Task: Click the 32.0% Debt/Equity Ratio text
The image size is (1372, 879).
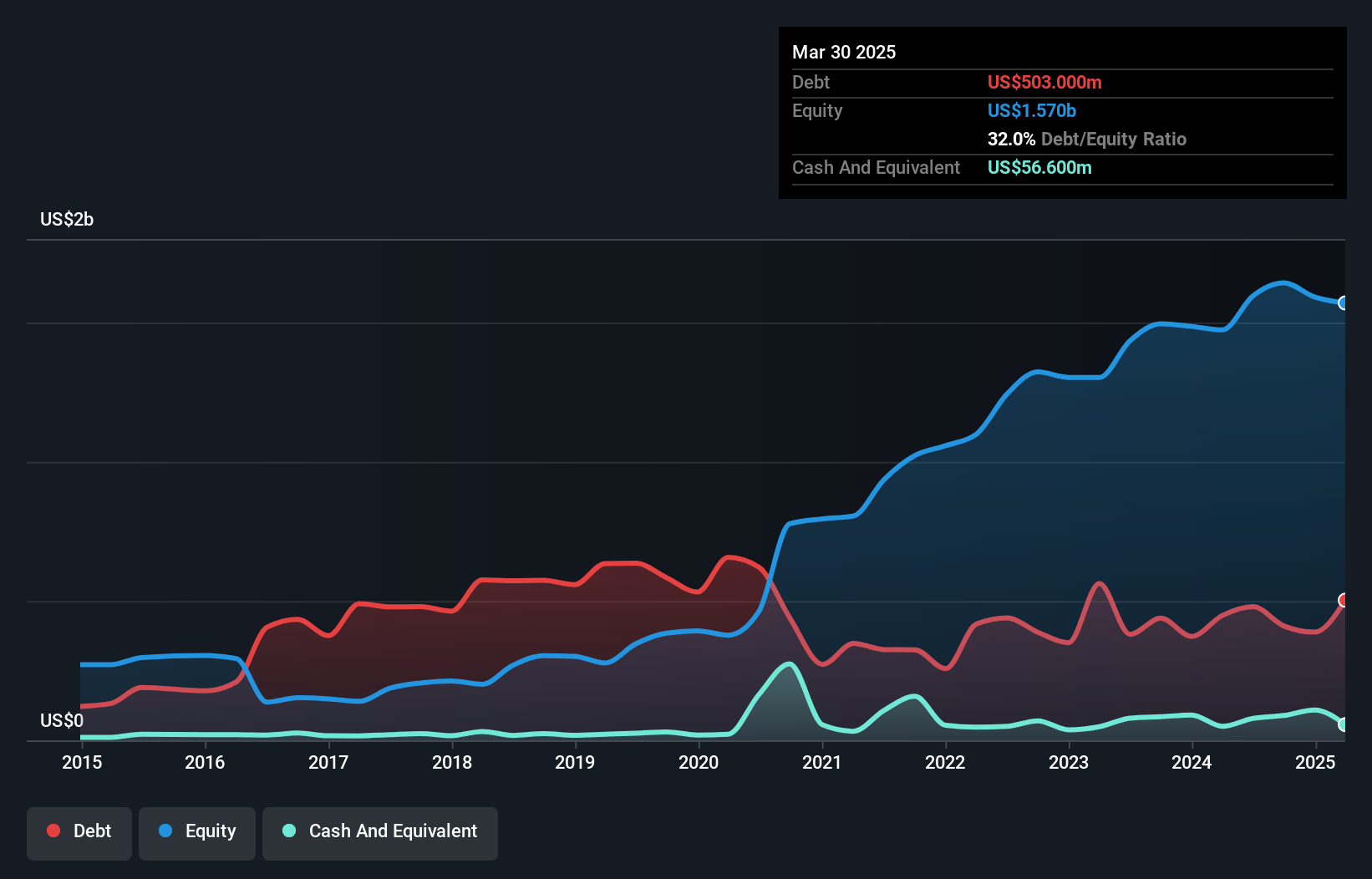Action: click(1087, 139)
